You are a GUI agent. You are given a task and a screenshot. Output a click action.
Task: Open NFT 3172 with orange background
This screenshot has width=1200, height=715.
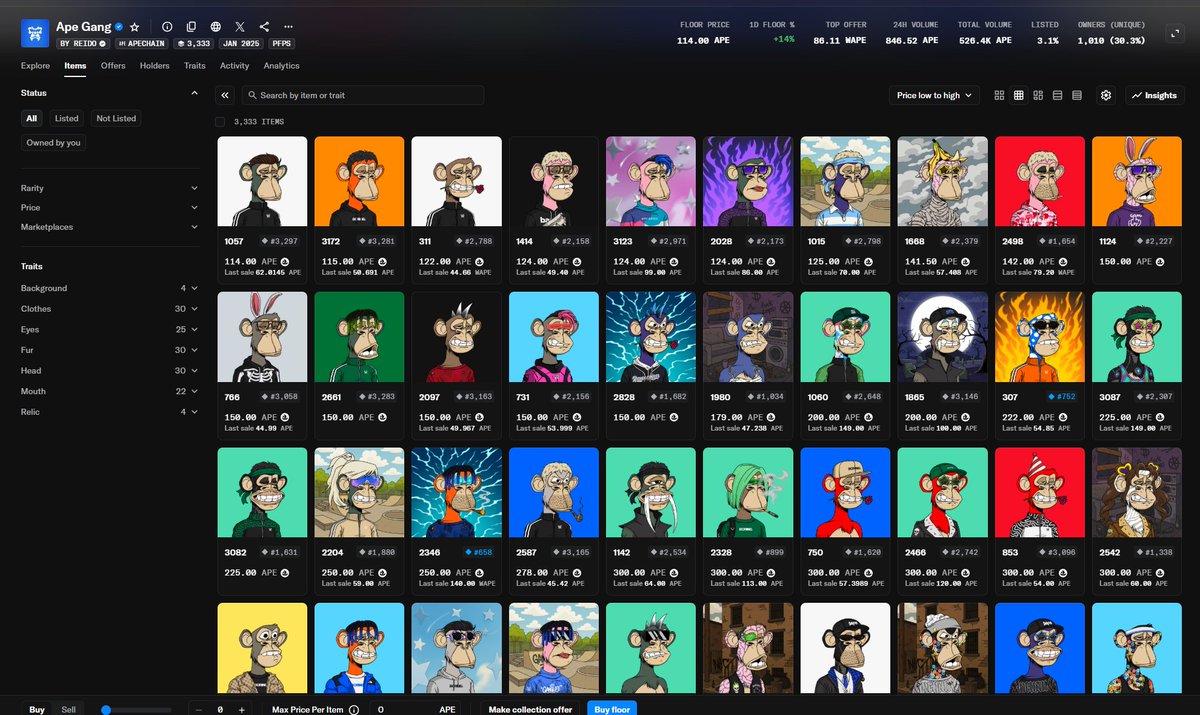click(x=359, y=181)
